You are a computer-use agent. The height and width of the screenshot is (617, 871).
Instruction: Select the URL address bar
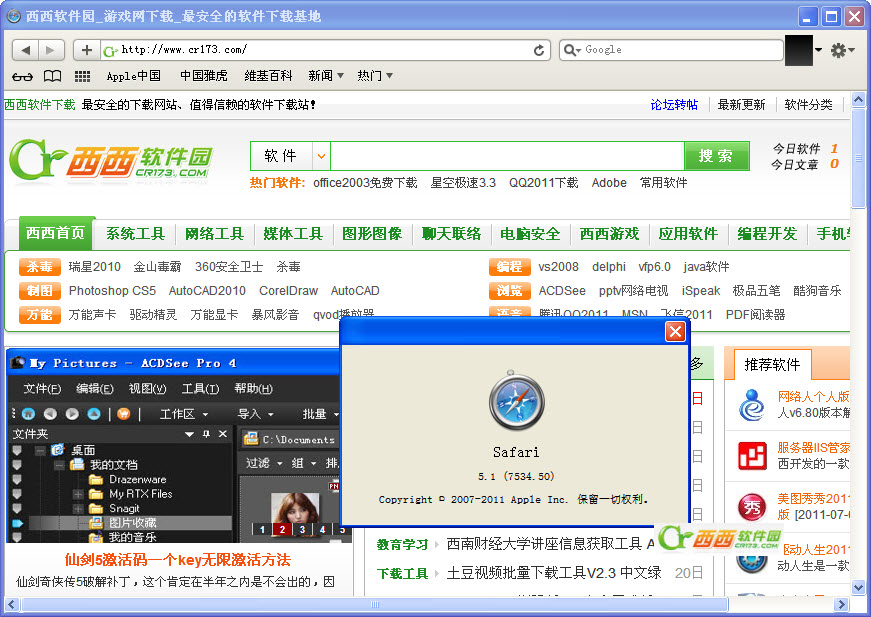325,50
